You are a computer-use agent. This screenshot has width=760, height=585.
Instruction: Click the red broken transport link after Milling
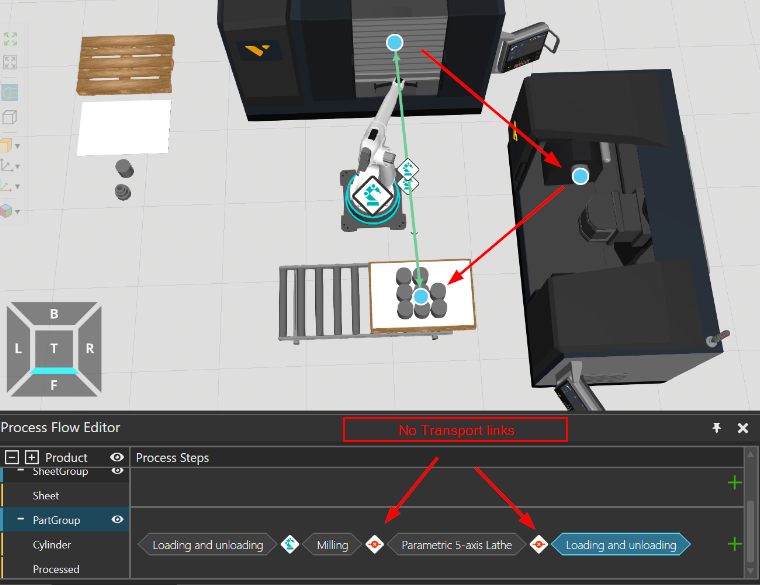point(374,545)
